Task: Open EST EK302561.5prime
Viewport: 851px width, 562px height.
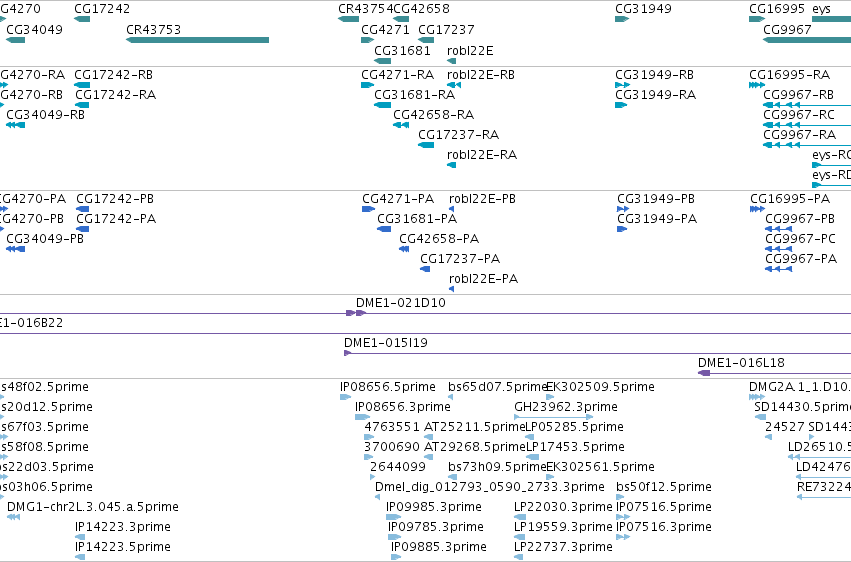Action: pyautogui.click(x=600, y=467)
